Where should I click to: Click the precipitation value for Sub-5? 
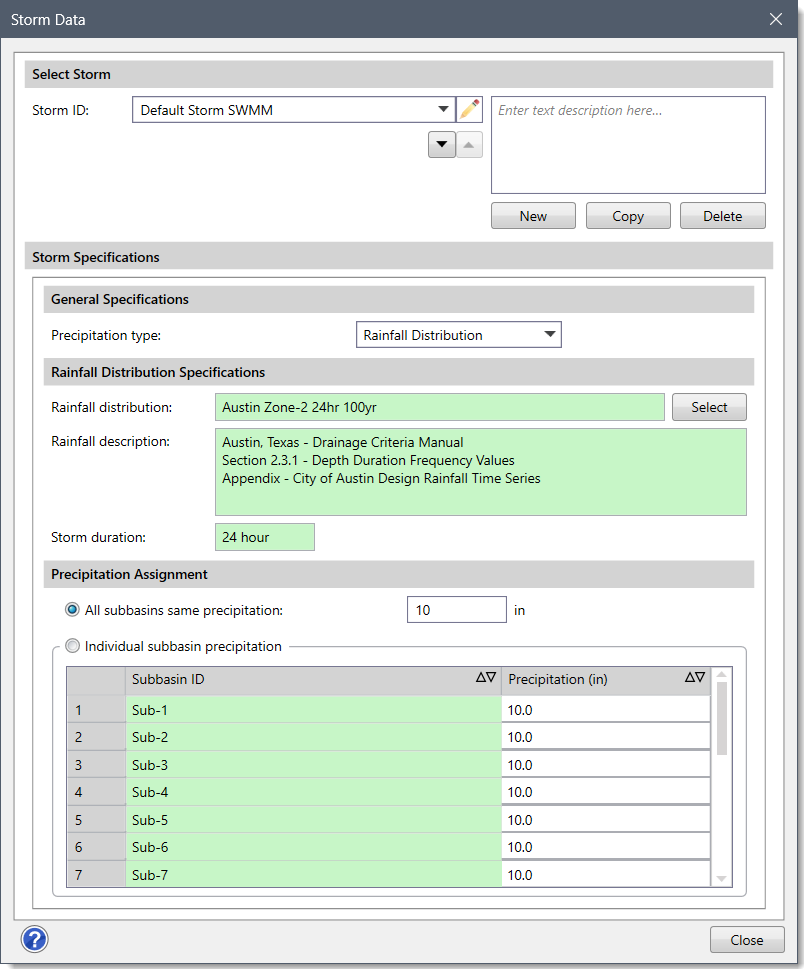point(606,819)
